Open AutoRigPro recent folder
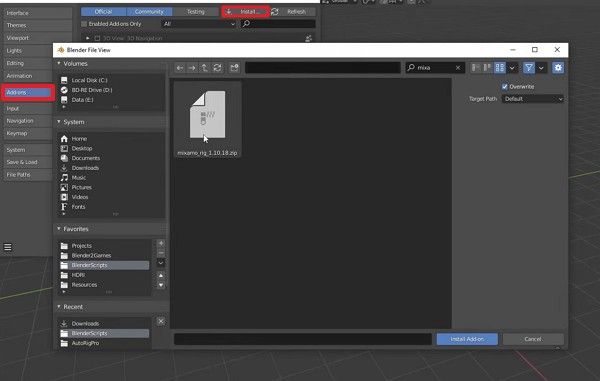The image size is (600, 381). tap(85, 343)
